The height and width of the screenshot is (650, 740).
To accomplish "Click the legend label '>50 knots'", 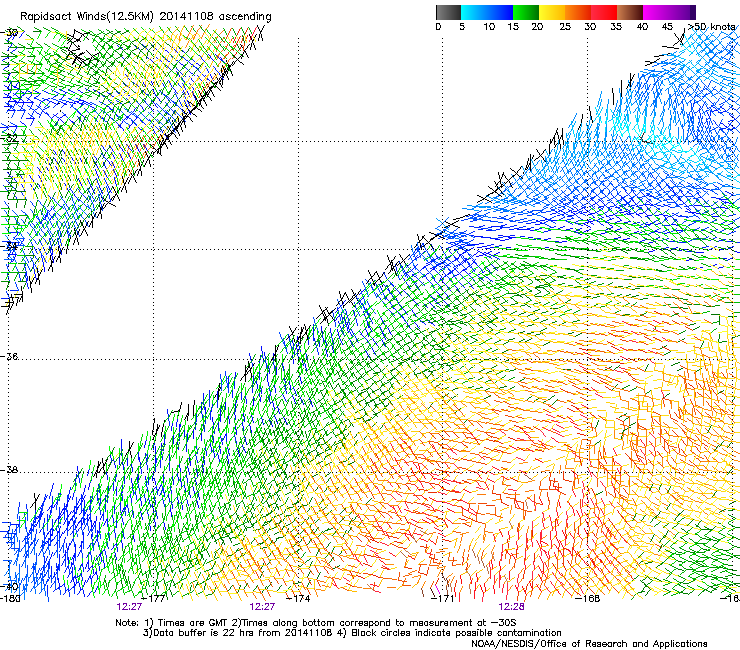I will 711,27.
